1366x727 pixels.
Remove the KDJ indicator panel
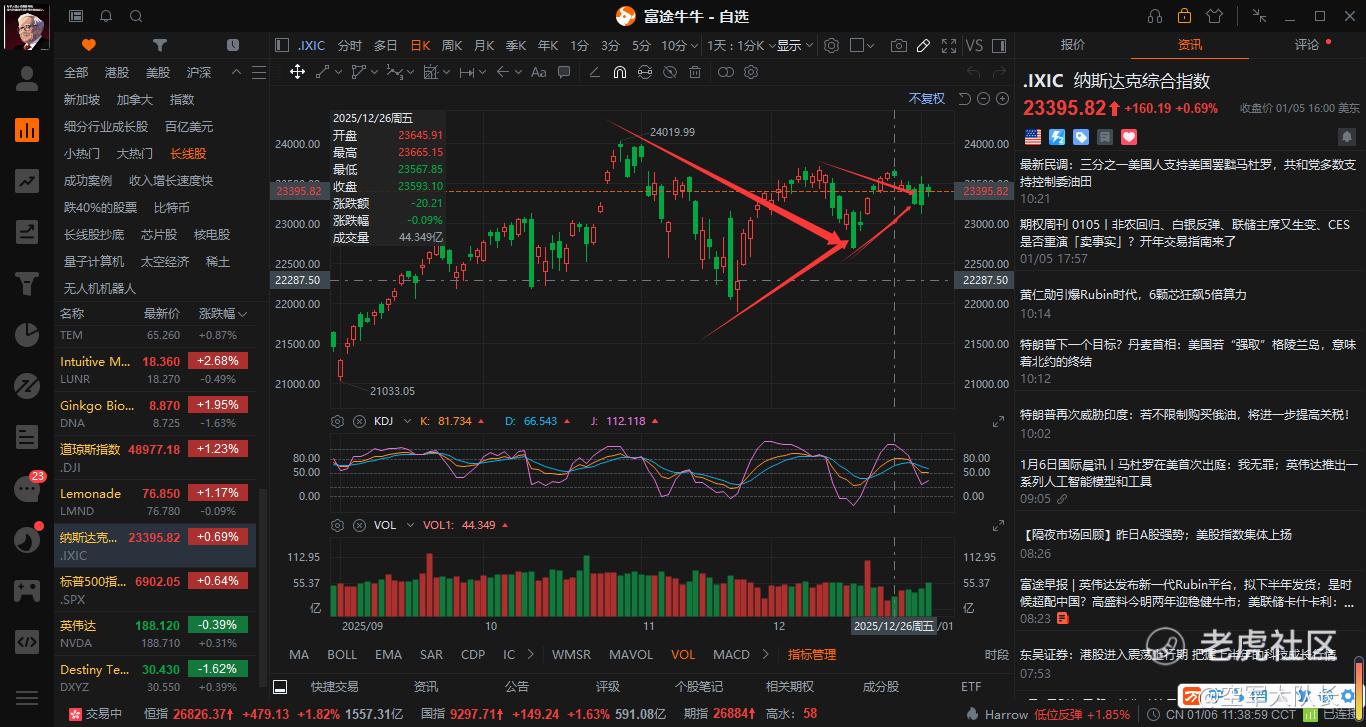[359, 421]
